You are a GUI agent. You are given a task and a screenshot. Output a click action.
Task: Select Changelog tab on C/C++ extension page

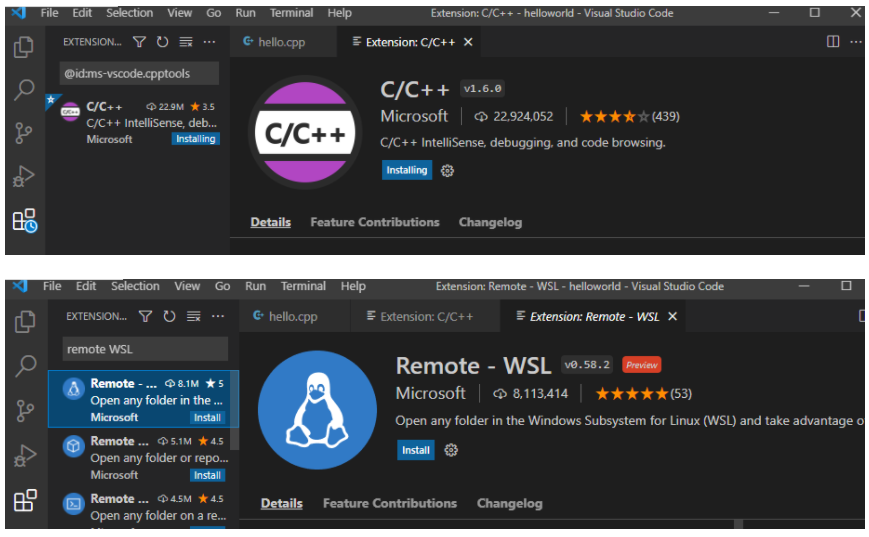point(490,222)
